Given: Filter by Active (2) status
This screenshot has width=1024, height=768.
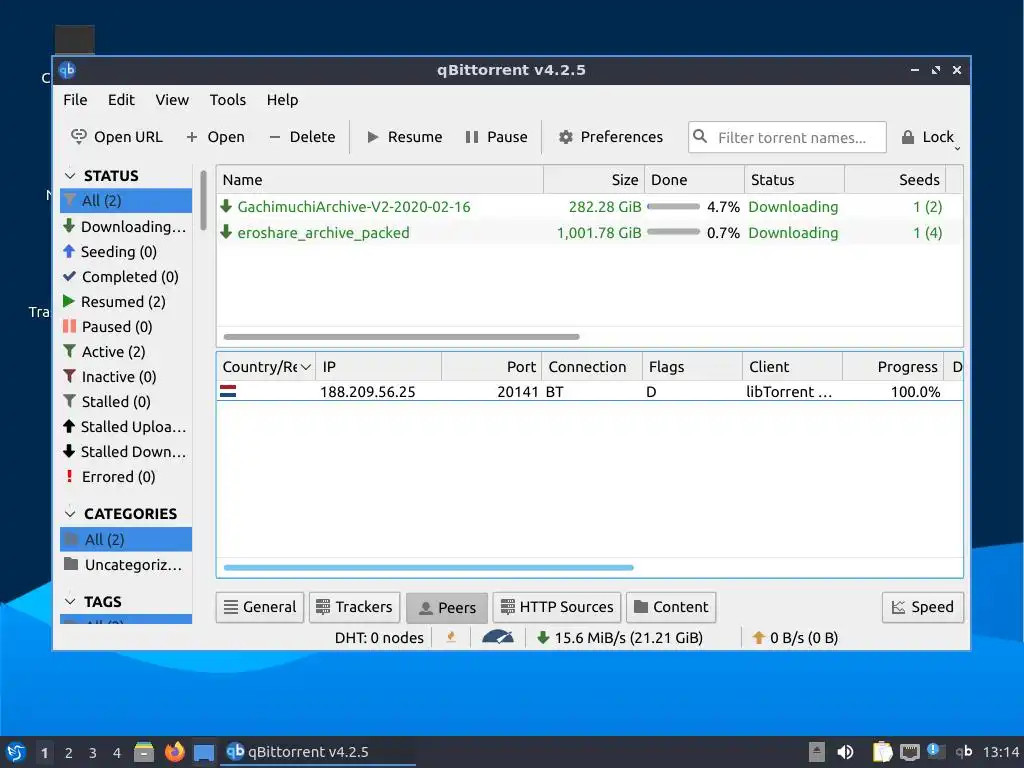Looking at the screenshot, I should (126, 351).
